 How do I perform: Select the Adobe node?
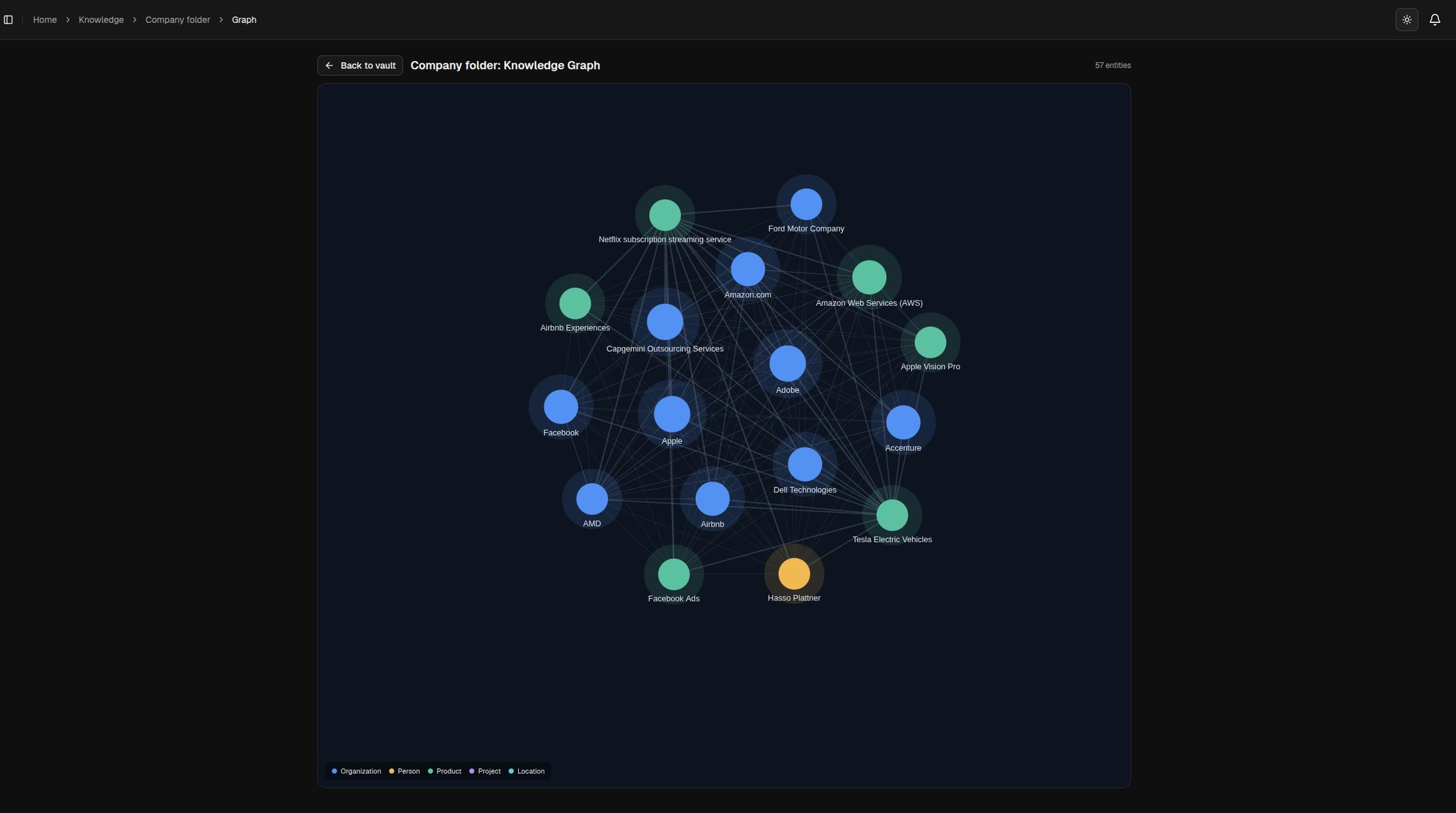(x=787, y=363)
